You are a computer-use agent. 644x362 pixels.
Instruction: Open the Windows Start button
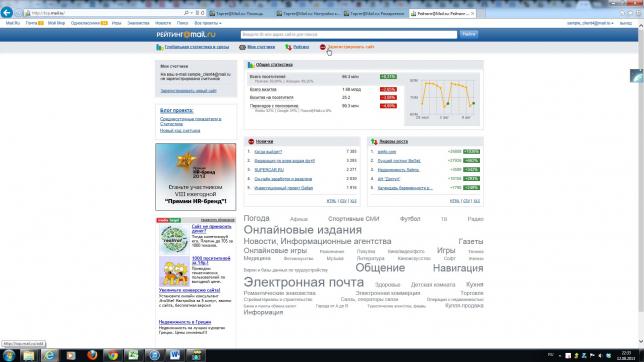pos(9,355)
